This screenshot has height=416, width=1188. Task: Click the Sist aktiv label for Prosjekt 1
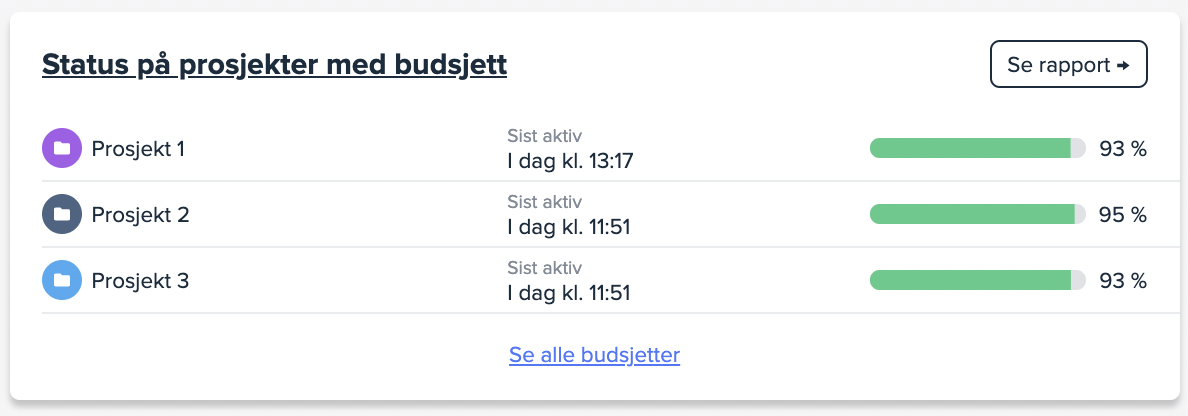[544, 136]
